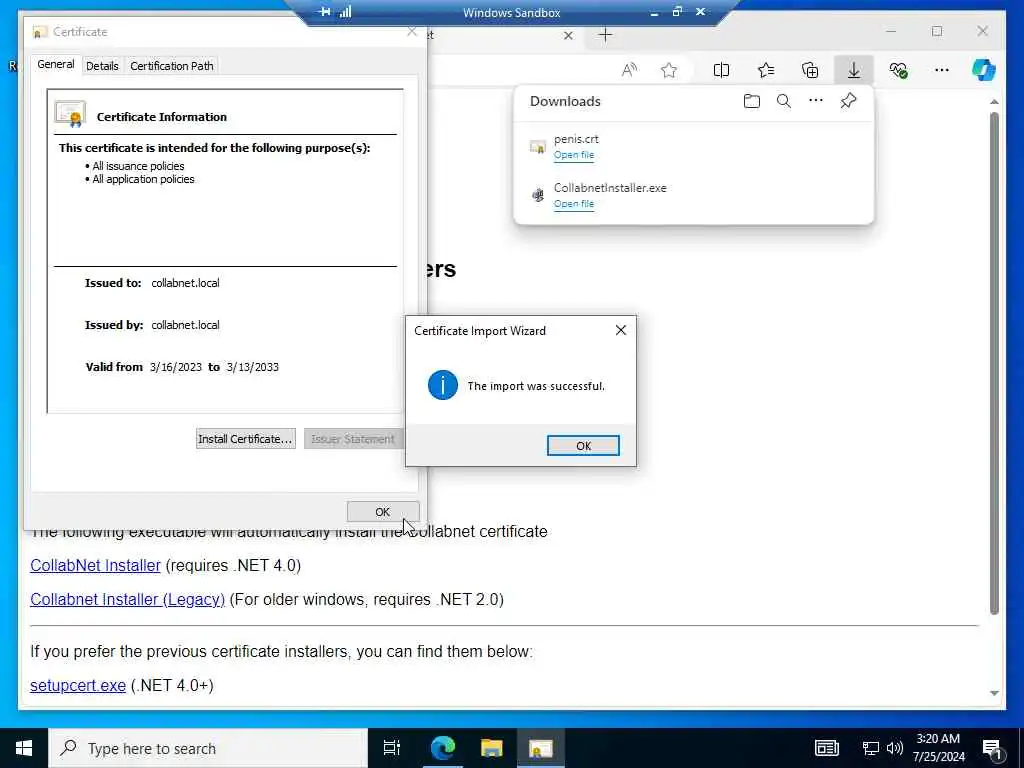The width and height of the screenshot is (1024, 768).
Task: Open file link under CollabnetInstaller.exe
Action: coord(574,204)
